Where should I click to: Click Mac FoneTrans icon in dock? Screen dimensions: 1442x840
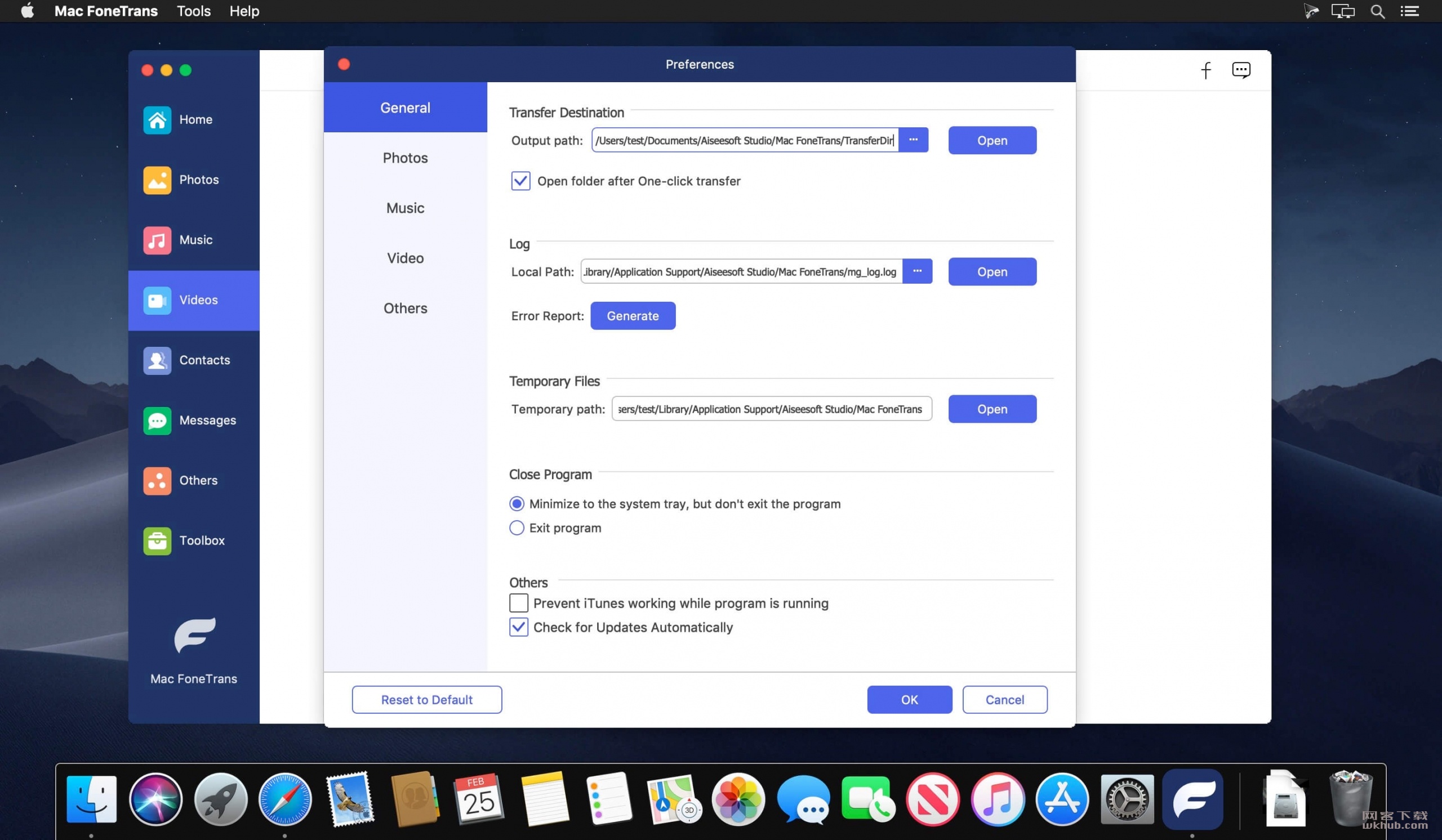(x=1192, y=799)
